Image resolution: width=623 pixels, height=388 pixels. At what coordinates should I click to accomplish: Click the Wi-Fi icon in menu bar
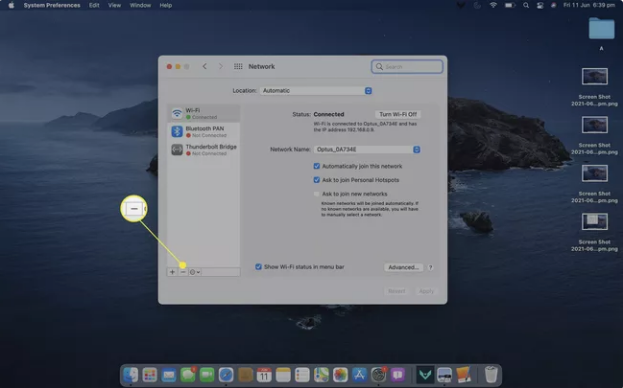[x=493, y=5]
